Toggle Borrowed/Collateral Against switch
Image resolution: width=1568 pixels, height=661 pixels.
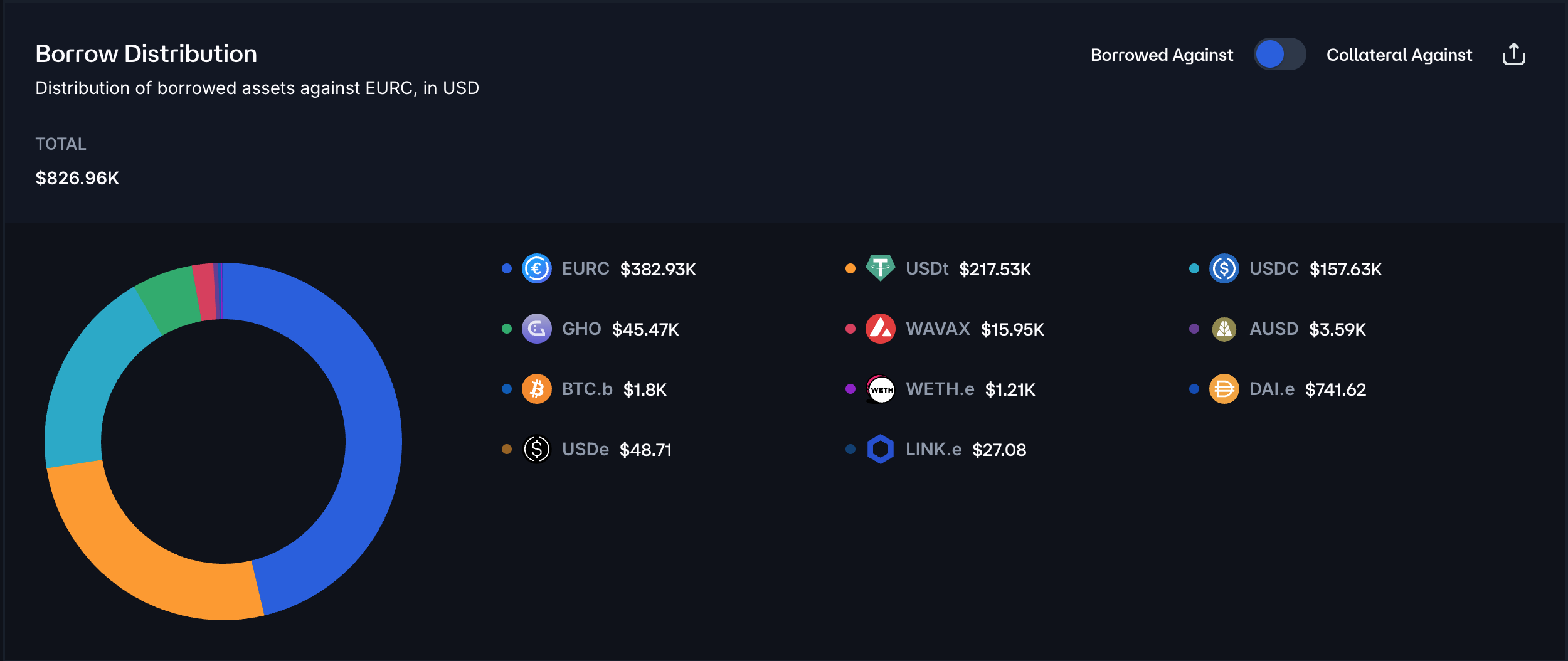tap(1279, 55)
